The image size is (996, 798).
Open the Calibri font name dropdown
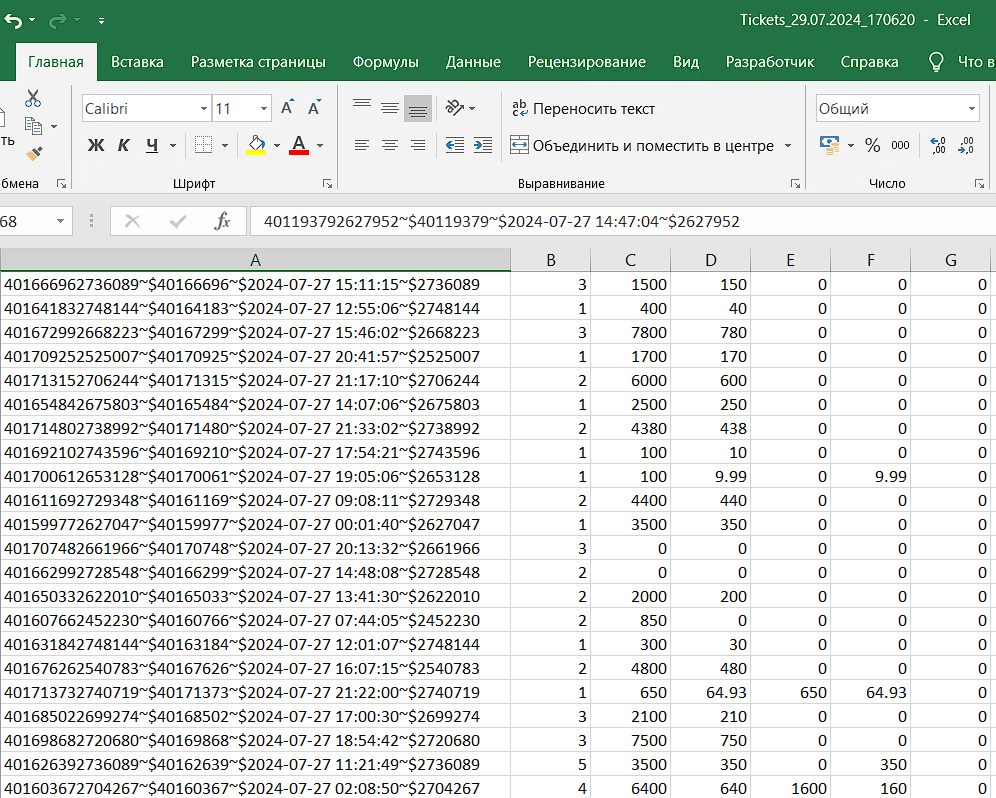pyautogui.click(x=204, y=108)
